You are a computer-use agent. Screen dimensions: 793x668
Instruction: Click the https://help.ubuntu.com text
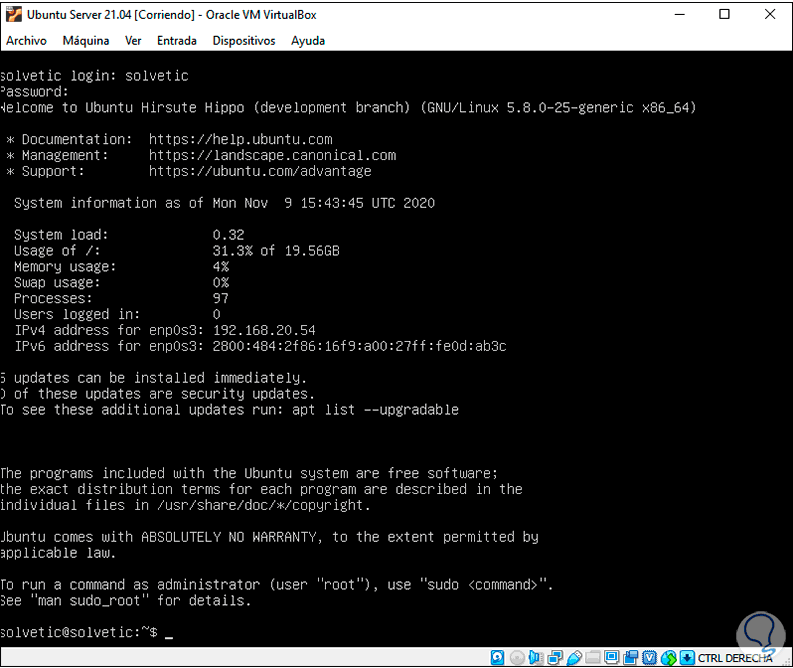coord(240,139)
